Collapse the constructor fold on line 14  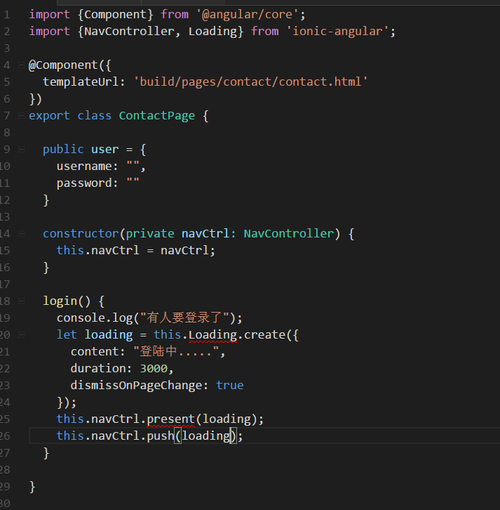pyautogui.click(x=21, y=234)
